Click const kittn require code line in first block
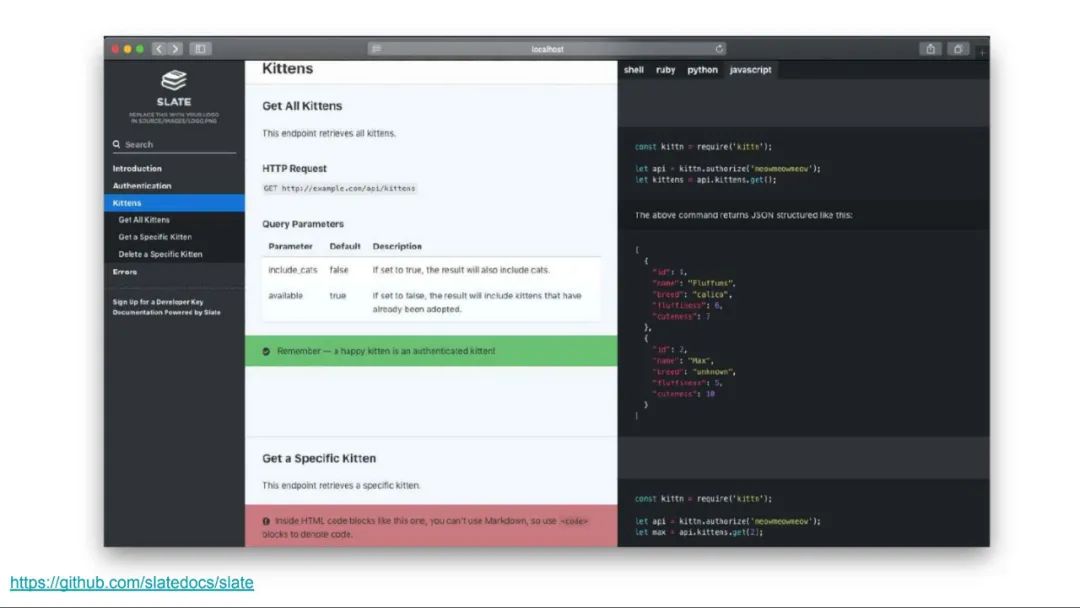The width and height of the screenshot is (1080, 608). (703, 147)
